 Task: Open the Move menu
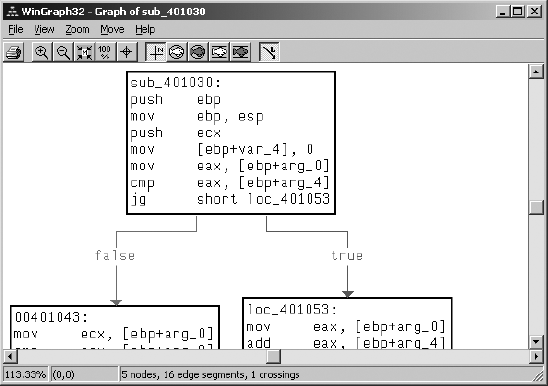[112, 29]
